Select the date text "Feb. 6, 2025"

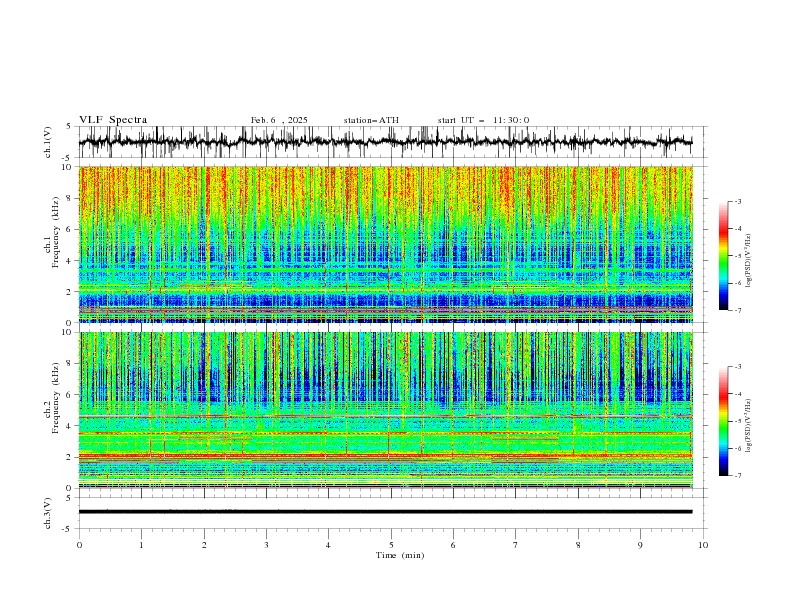coord(279,120)
